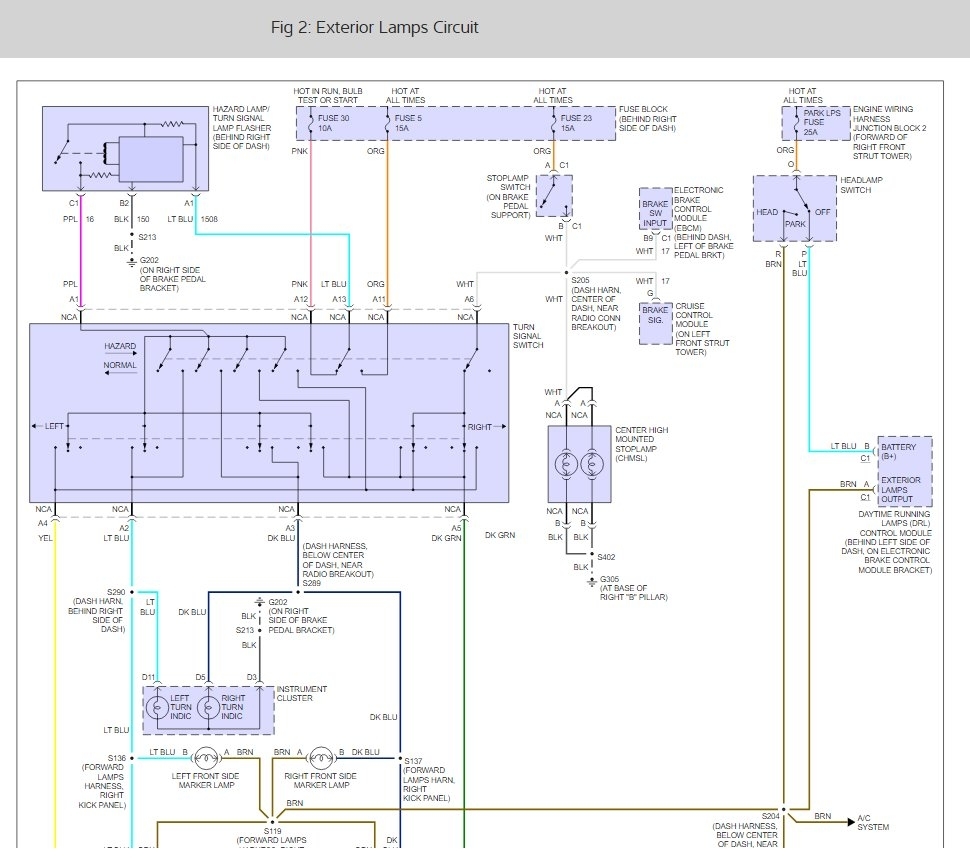Click the Brake Sig. cruise control box

tap(655, 324)
